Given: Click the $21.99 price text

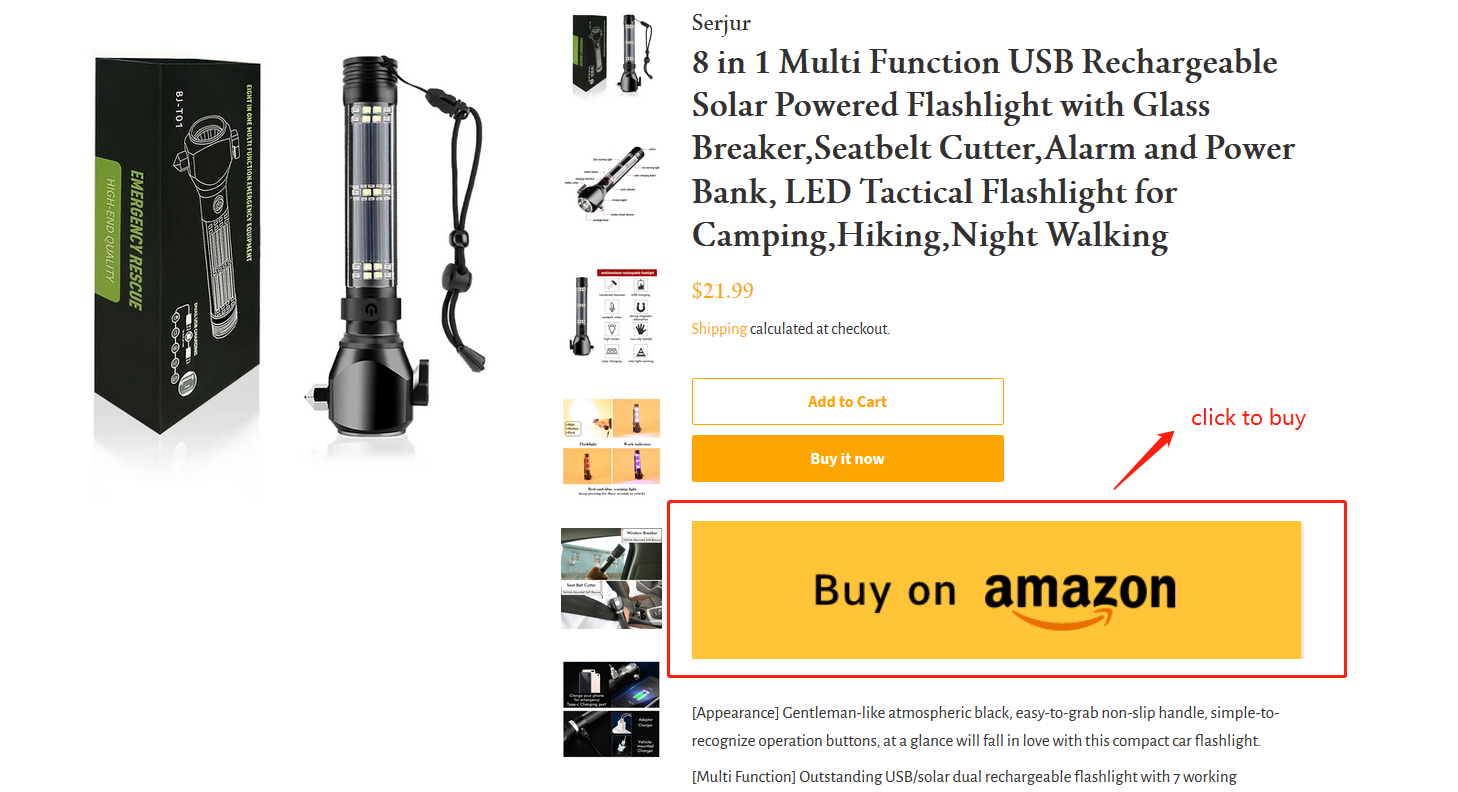Looking at the screenshot, I should click(x=722, y=291).
